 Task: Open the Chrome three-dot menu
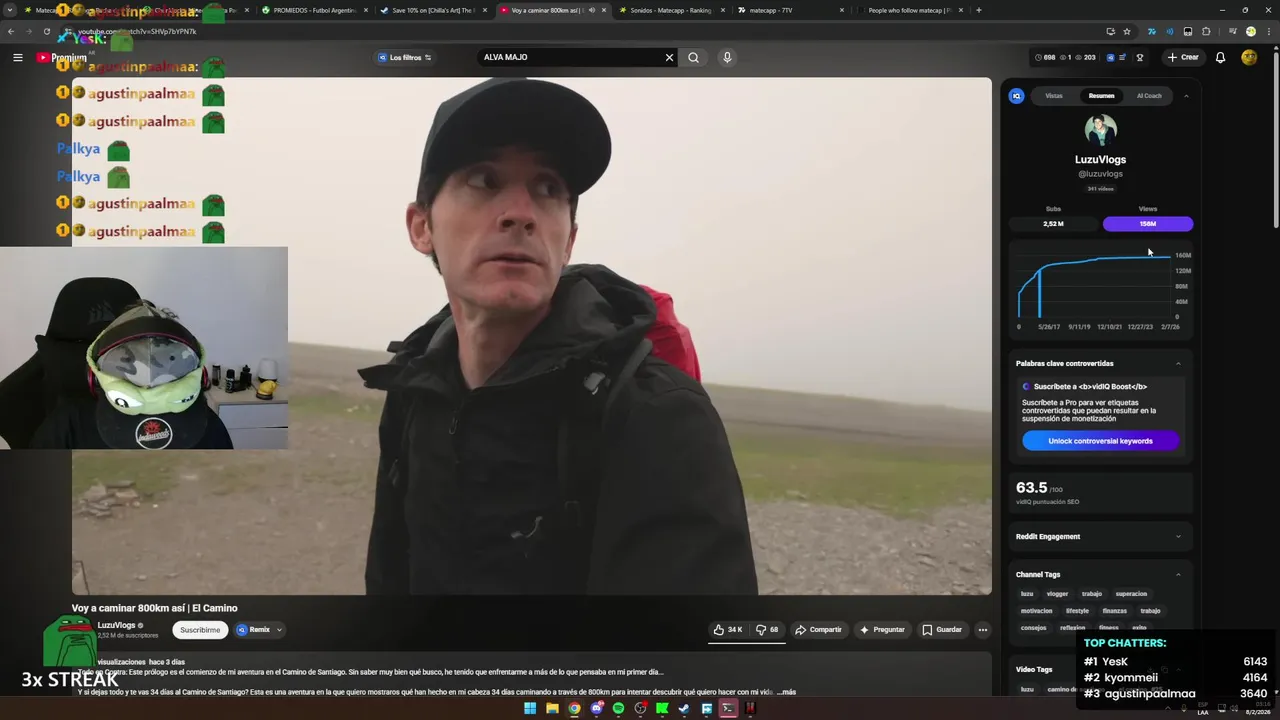point(1267,31)
